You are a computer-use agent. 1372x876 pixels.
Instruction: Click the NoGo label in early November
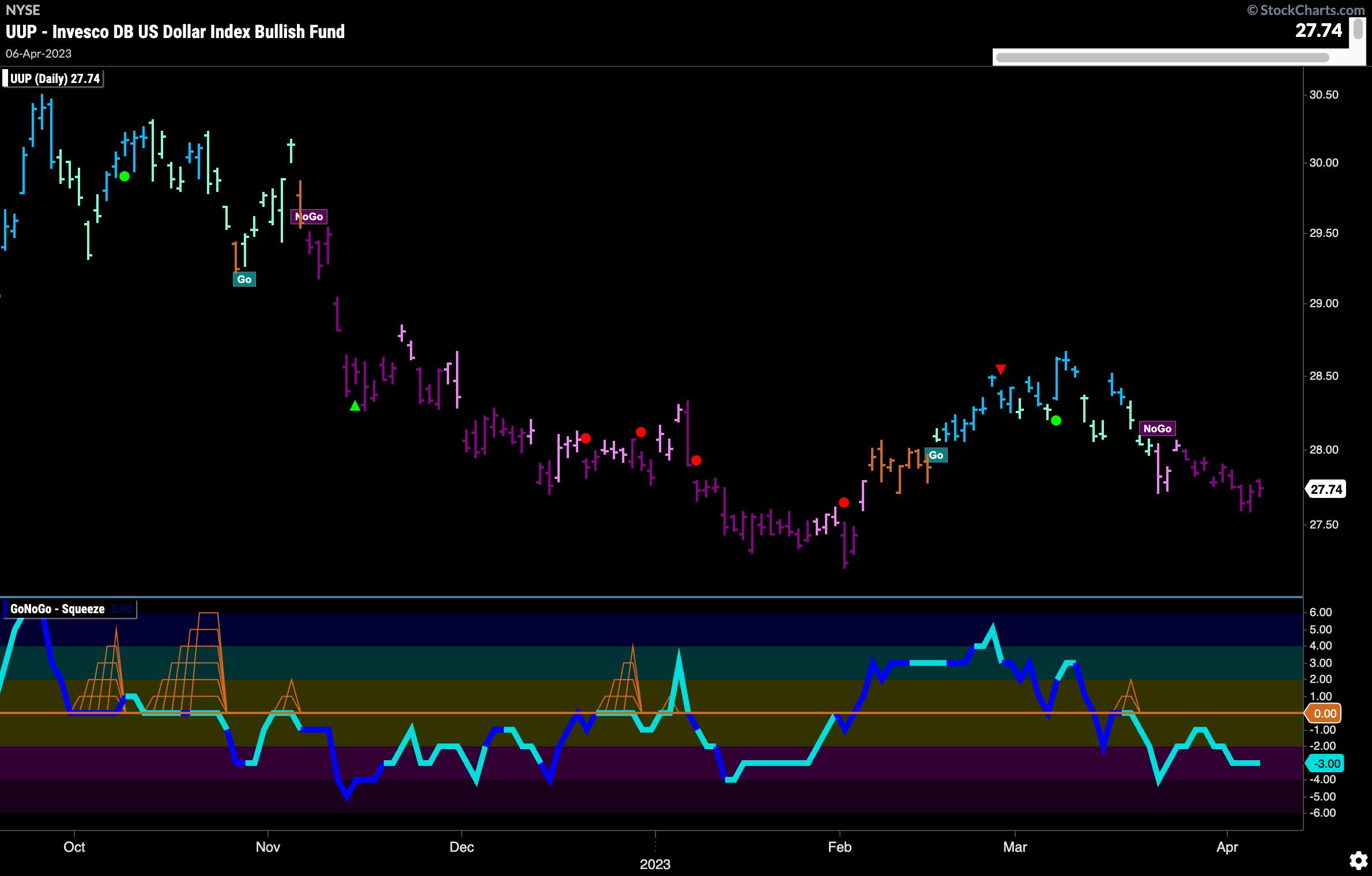point(309,217)
